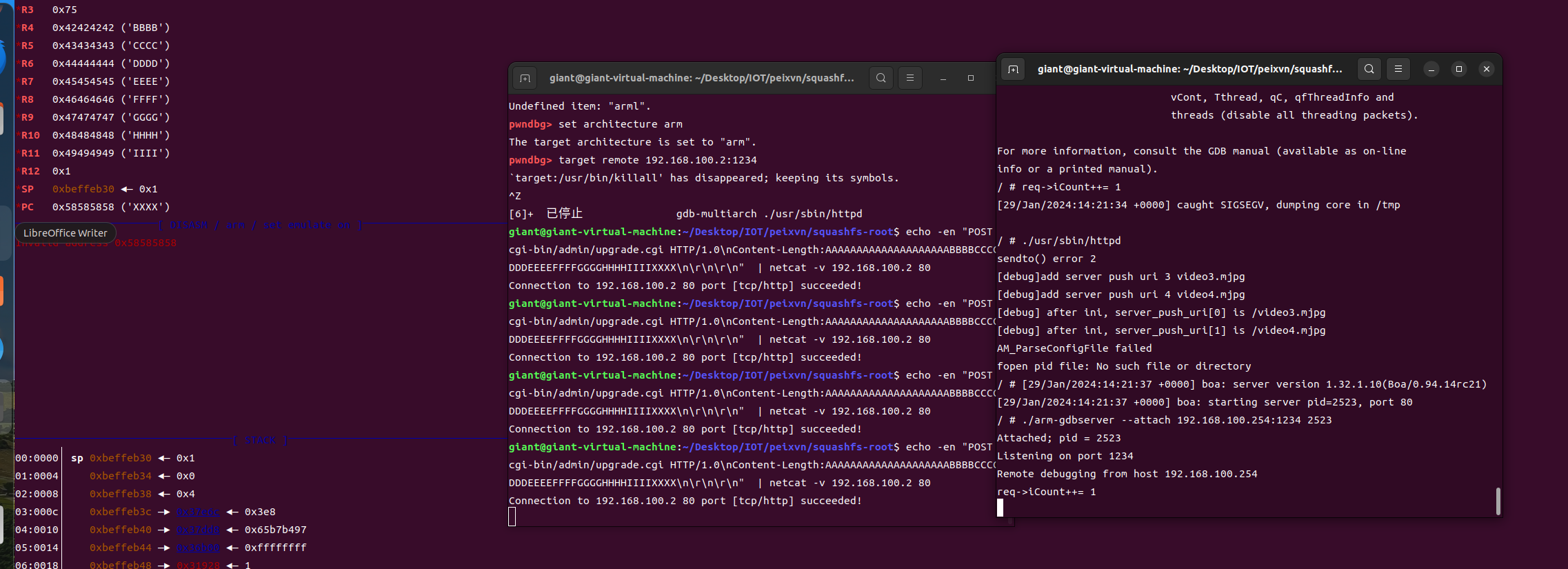
Task: Open a new tab in the right terminal
Action: pyautogui.click(x=1013, y=69)
